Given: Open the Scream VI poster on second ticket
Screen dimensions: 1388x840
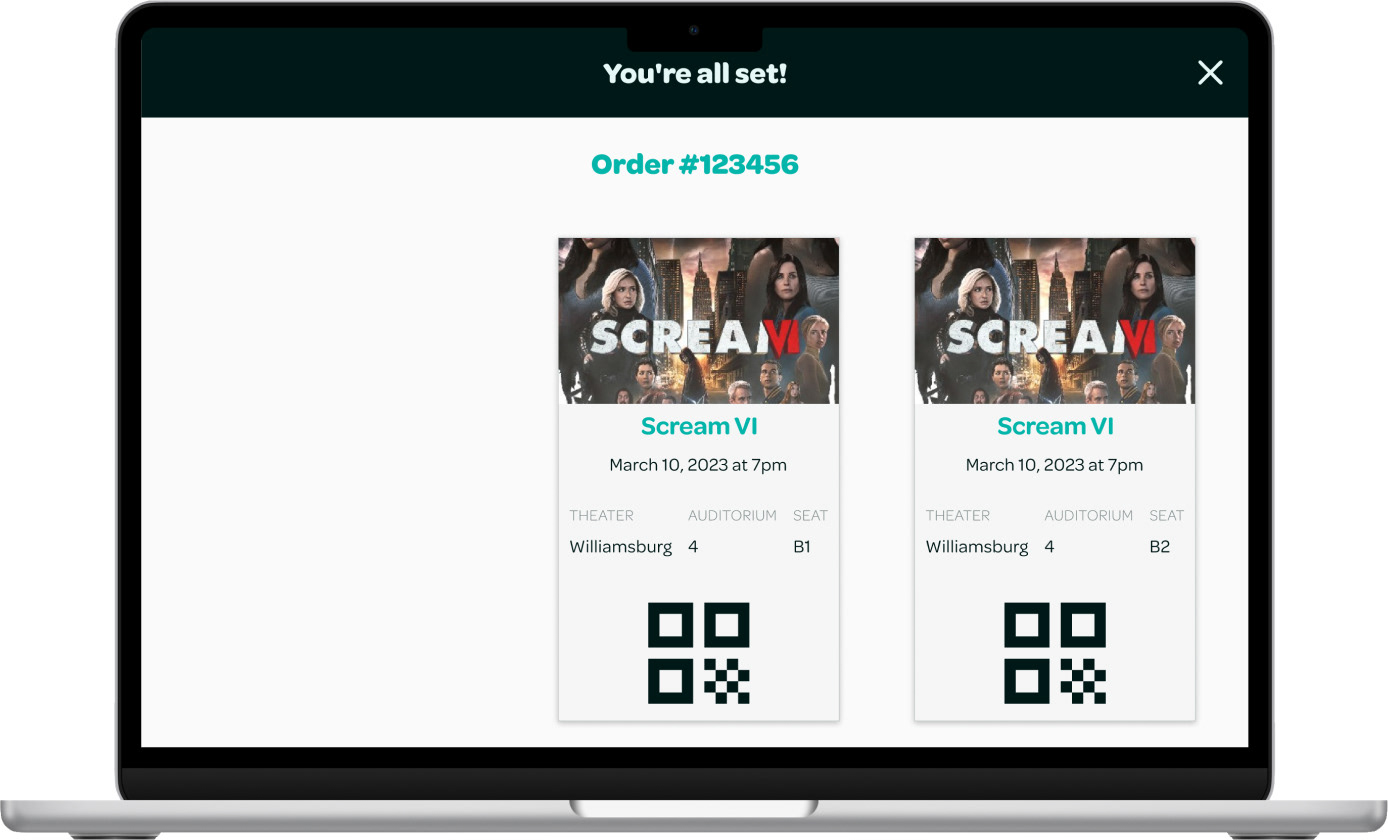Looking at the screenshot, I should pyautogui.click(x=1054, y=321).
